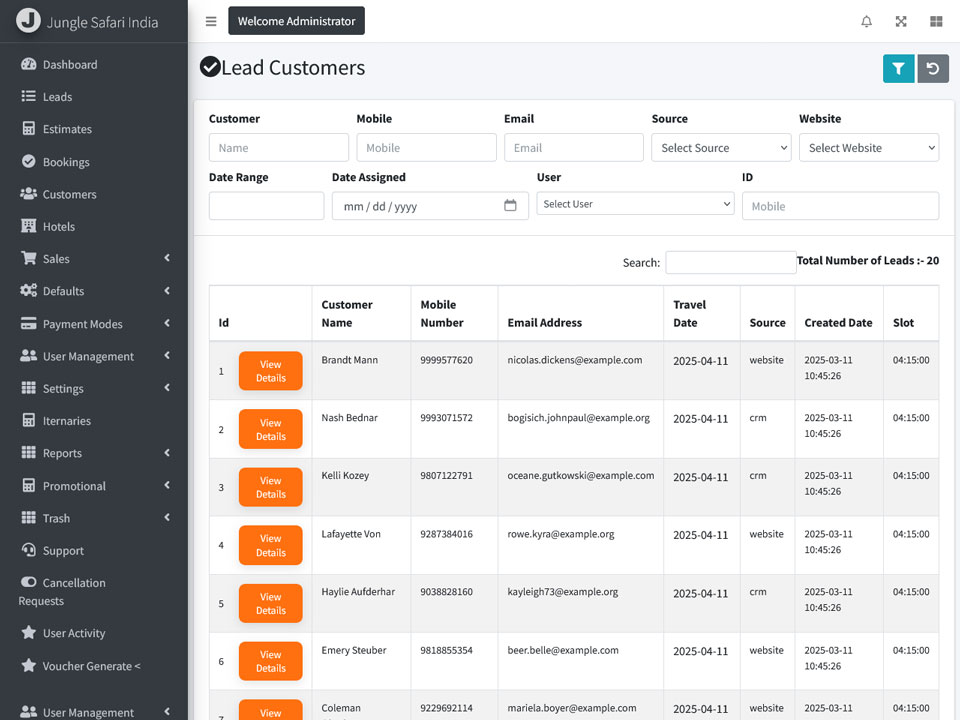Viewport: 960px width, 720px height.
Task: Expand the Sales submenu chevron
Action: click(x=167, y=258)
